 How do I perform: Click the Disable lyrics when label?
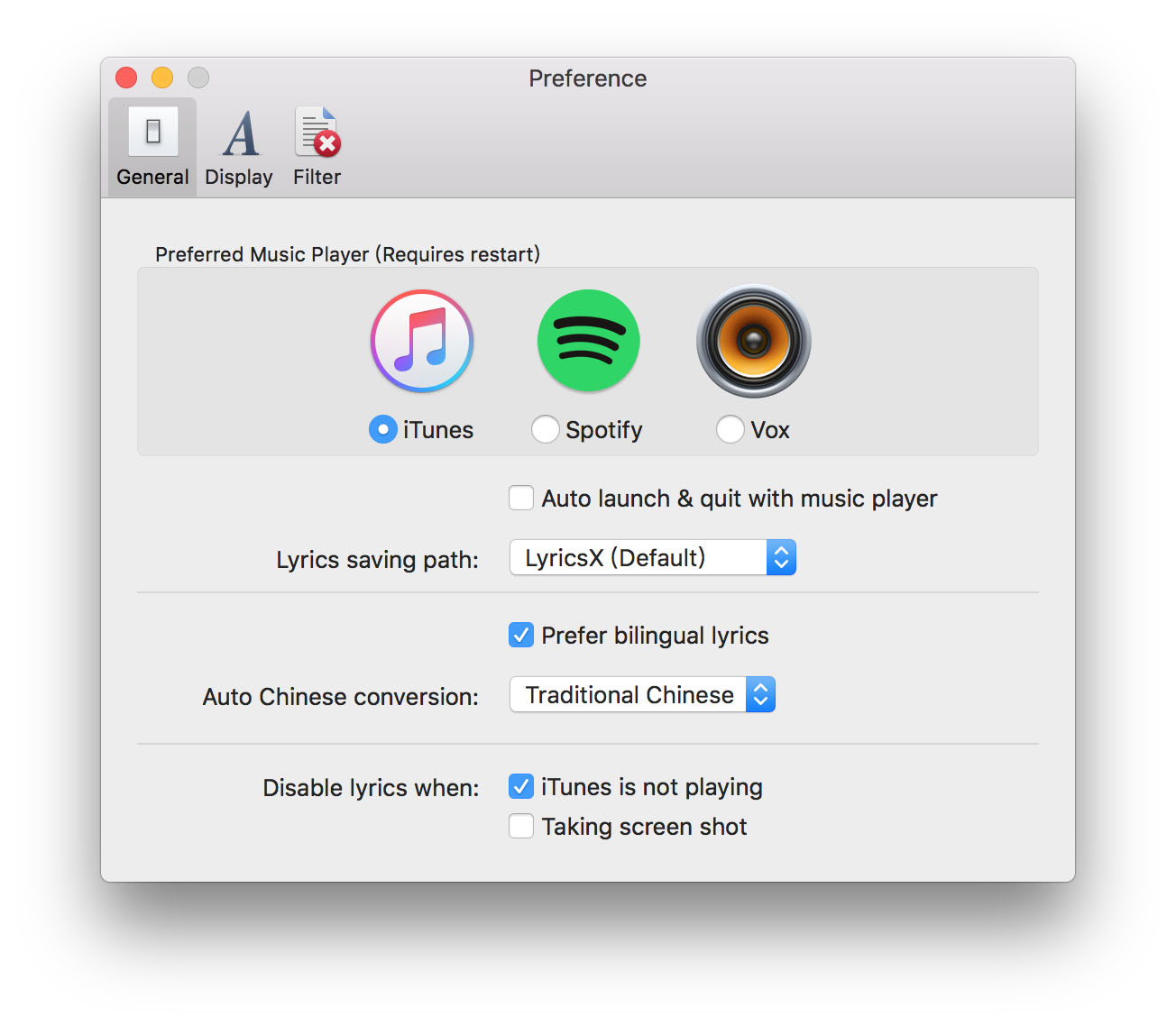click(x=371, y=788)
